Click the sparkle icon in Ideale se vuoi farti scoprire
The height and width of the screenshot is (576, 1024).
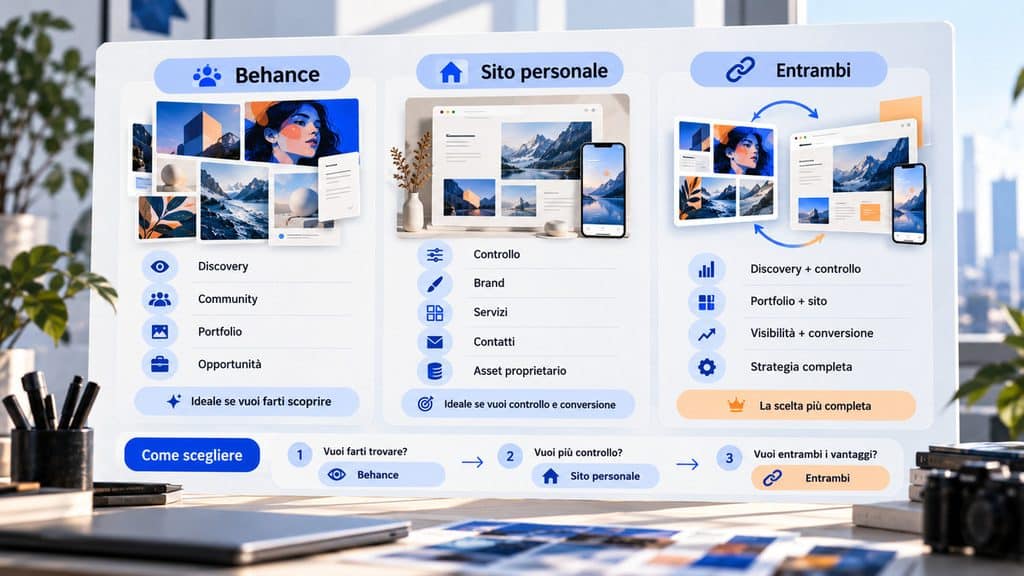(x=174, y=402)
